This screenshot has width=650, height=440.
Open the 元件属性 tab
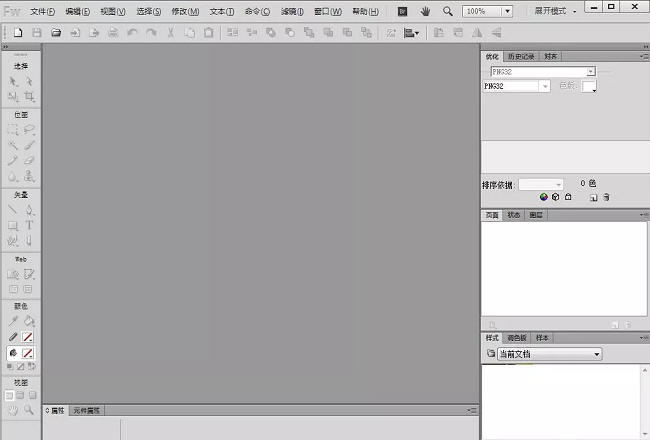pos(87,411)
